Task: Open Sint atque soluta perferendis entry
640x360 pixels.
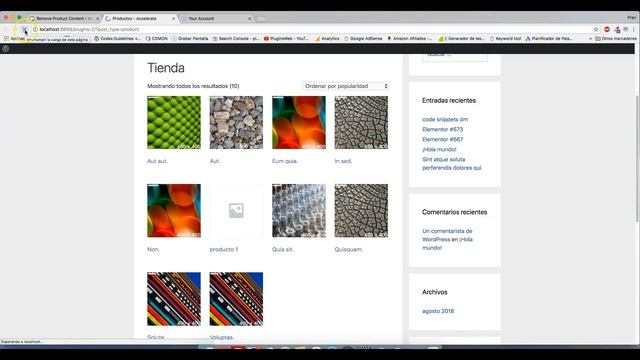Action: [x=452, y=163]
